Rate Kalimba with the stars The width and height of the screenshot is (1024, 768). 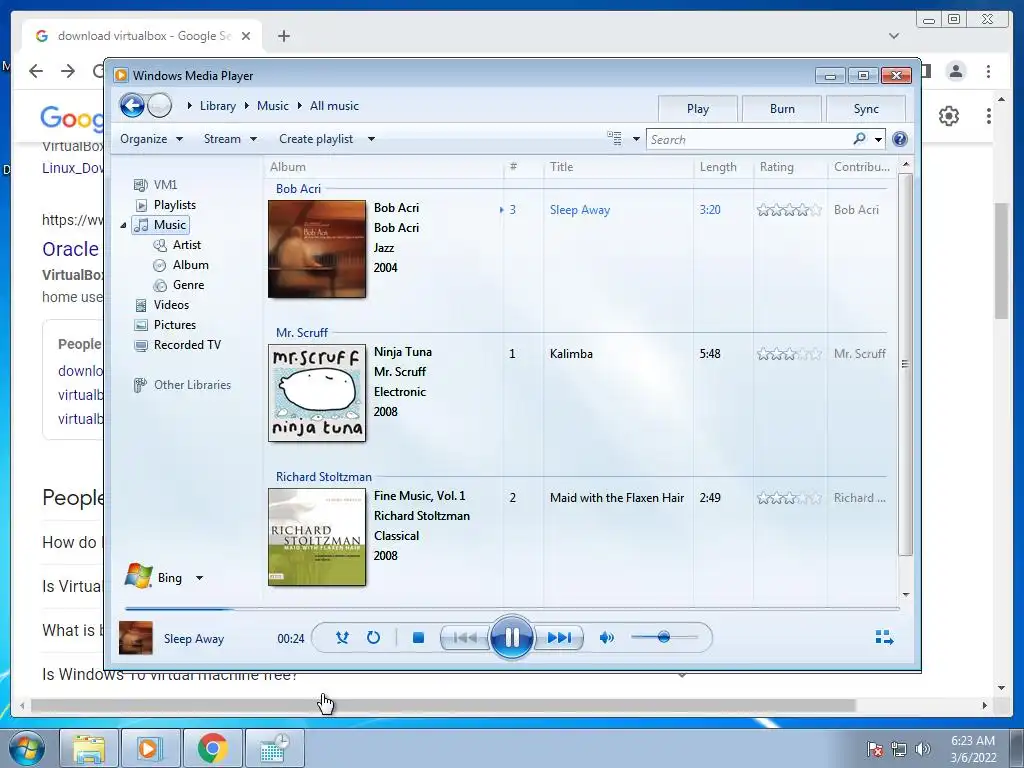pos(789,354)
